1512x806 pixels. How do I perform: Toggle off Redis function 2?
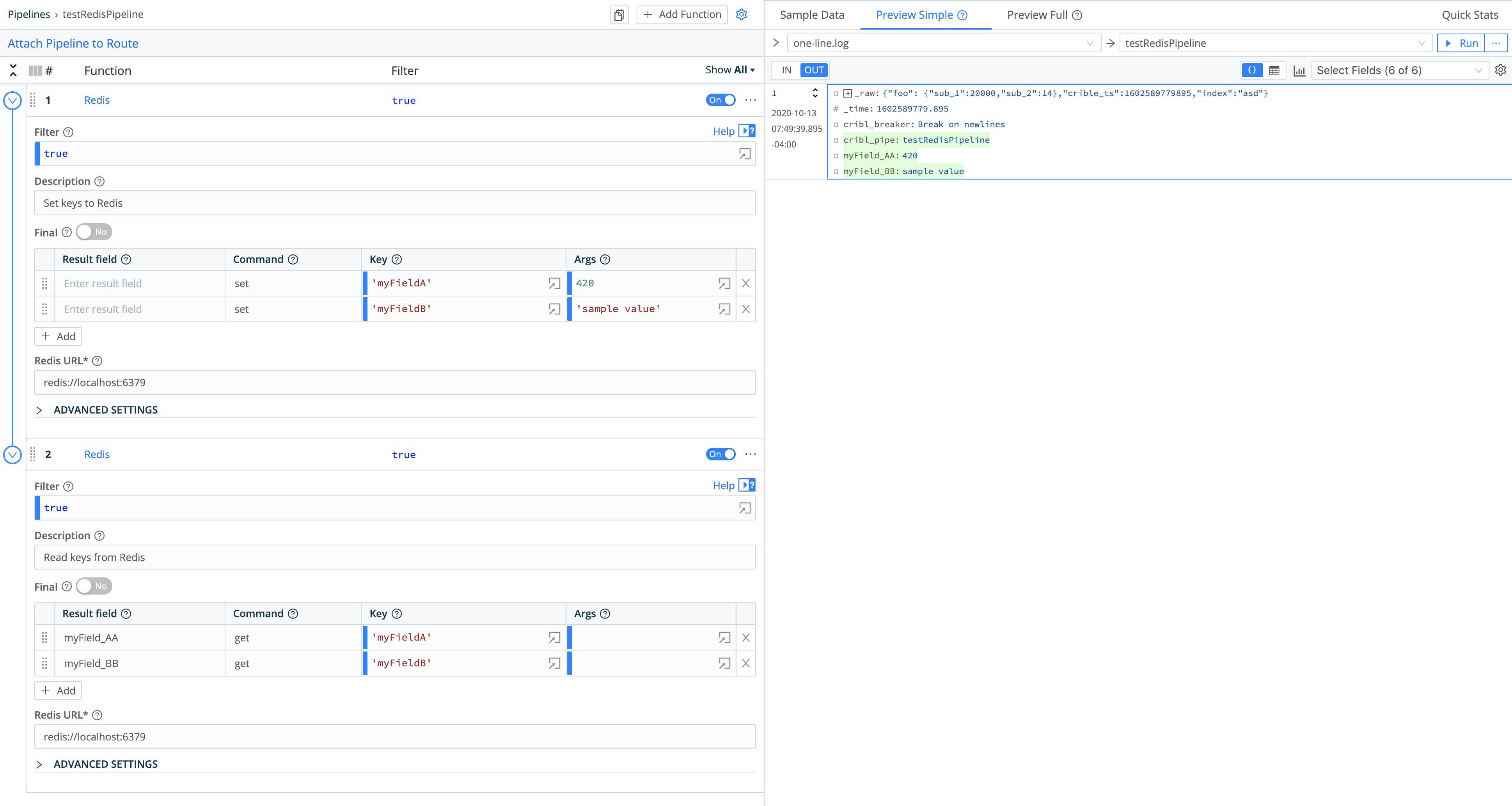pyautogui.click(x=720, y=454)
